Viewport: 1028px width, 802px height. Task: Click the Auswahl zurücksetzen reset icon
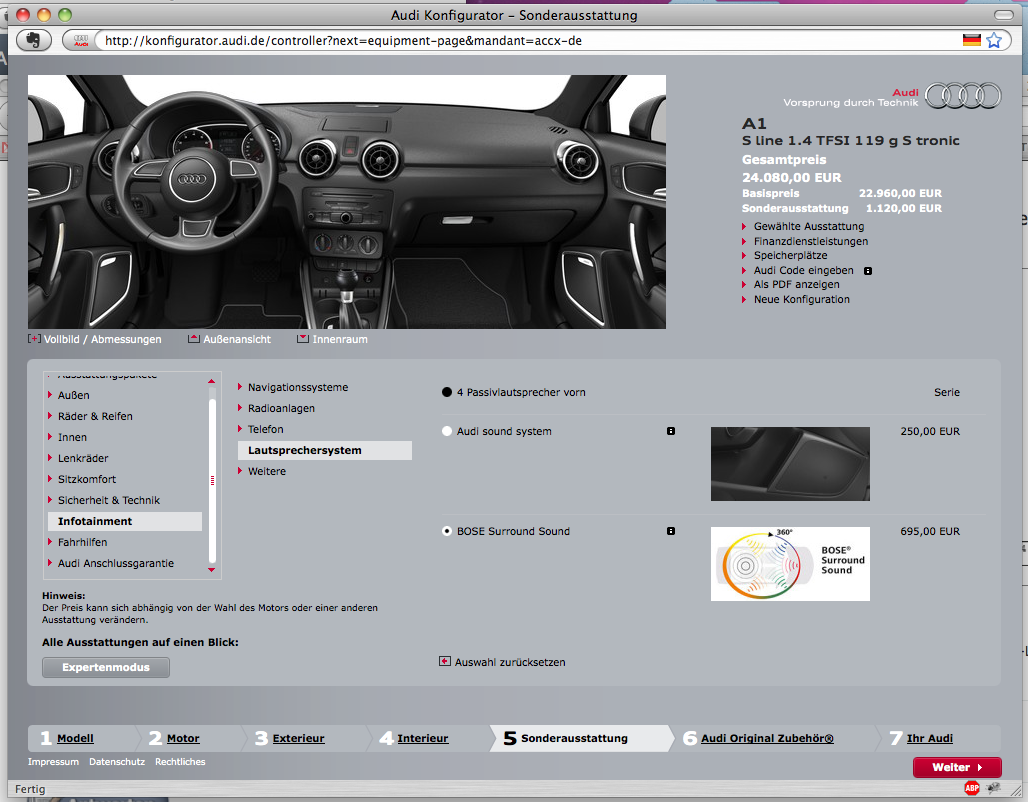tap(445, 662)
